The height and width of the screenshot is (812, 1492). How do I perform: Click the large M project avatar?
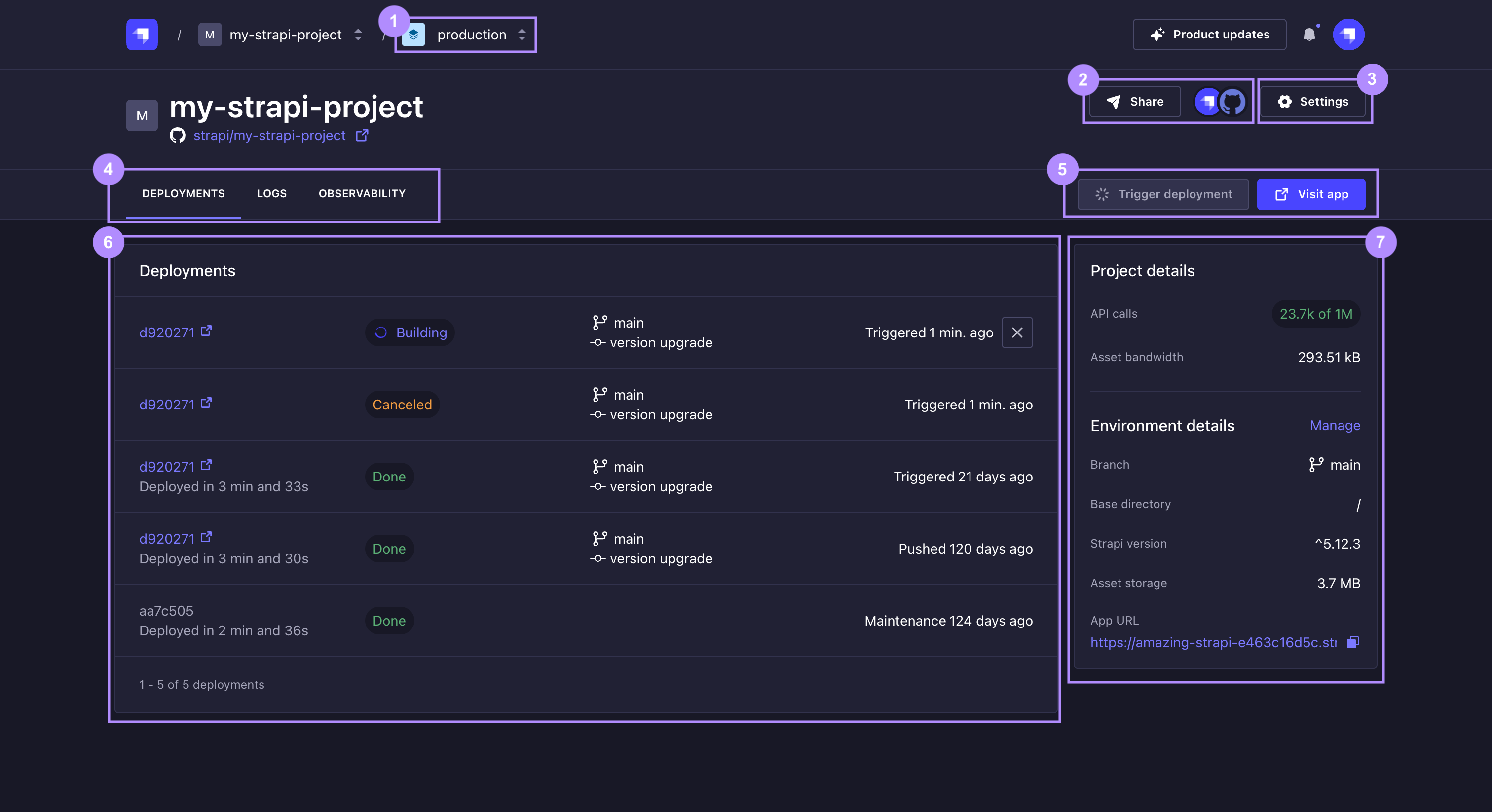142,115
